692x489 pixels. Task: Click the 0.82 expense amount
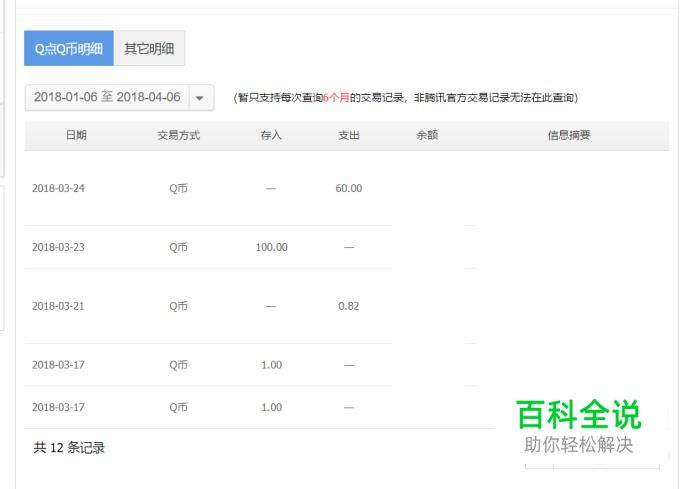pyautogui.click(x=349, y=306)
